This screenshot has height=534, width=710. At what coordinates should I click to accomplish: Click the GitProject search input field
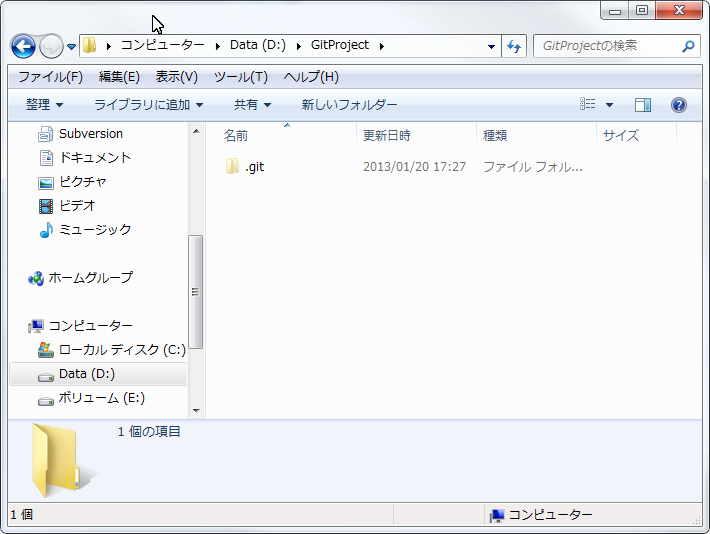coord(607,46)
